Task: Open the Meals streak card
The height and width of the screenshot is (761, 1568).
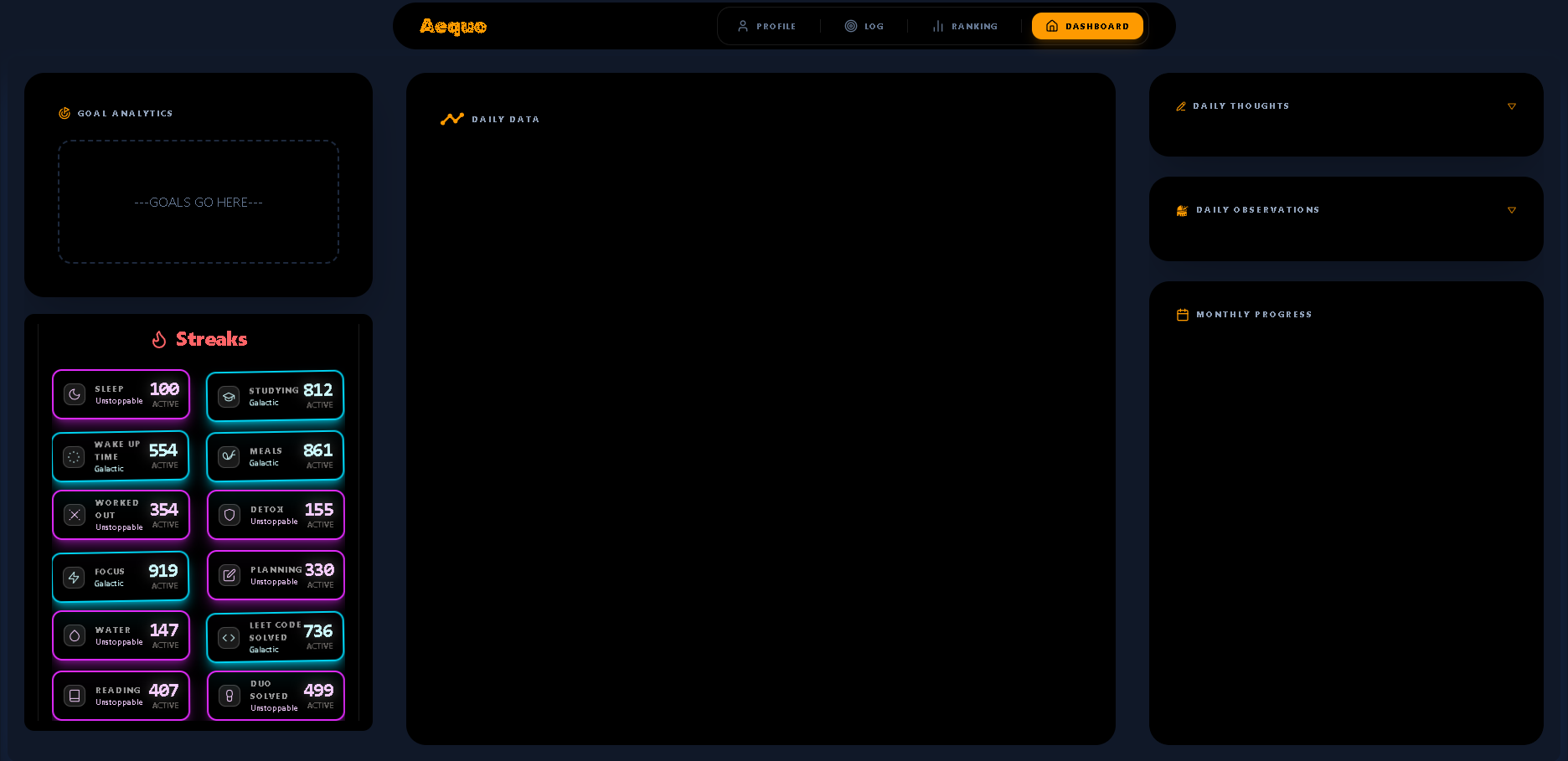Action: (x=276, y=456)
